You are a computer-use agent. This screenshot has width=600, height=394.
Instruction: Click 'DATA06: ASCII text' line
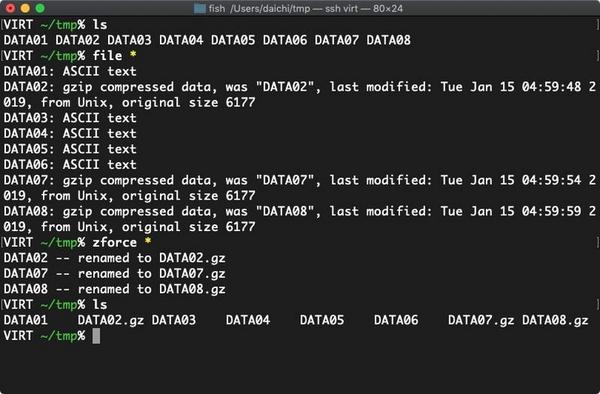tap(70, 164)
